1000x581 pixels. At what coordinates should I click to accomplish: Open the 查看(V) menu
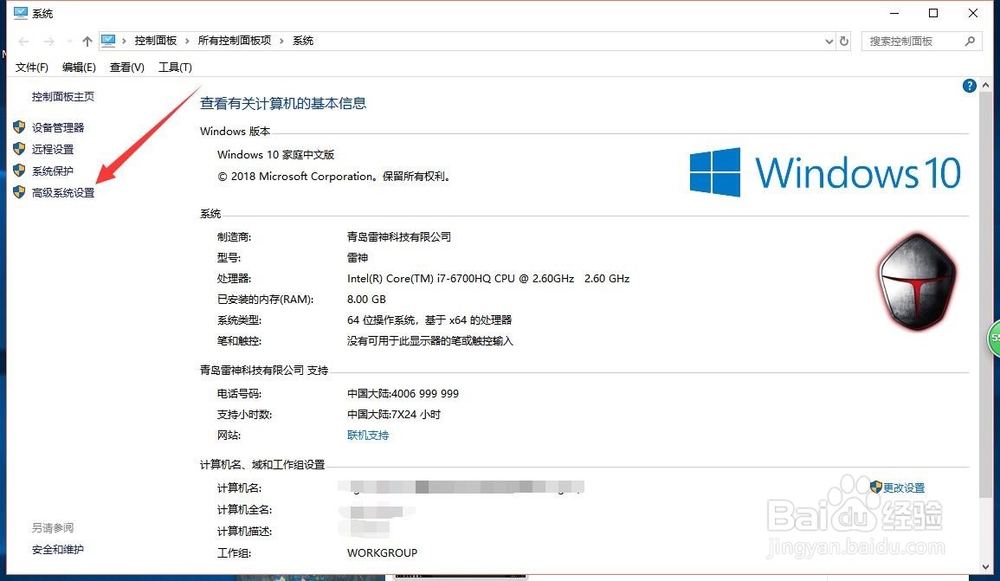coord(127,67)
